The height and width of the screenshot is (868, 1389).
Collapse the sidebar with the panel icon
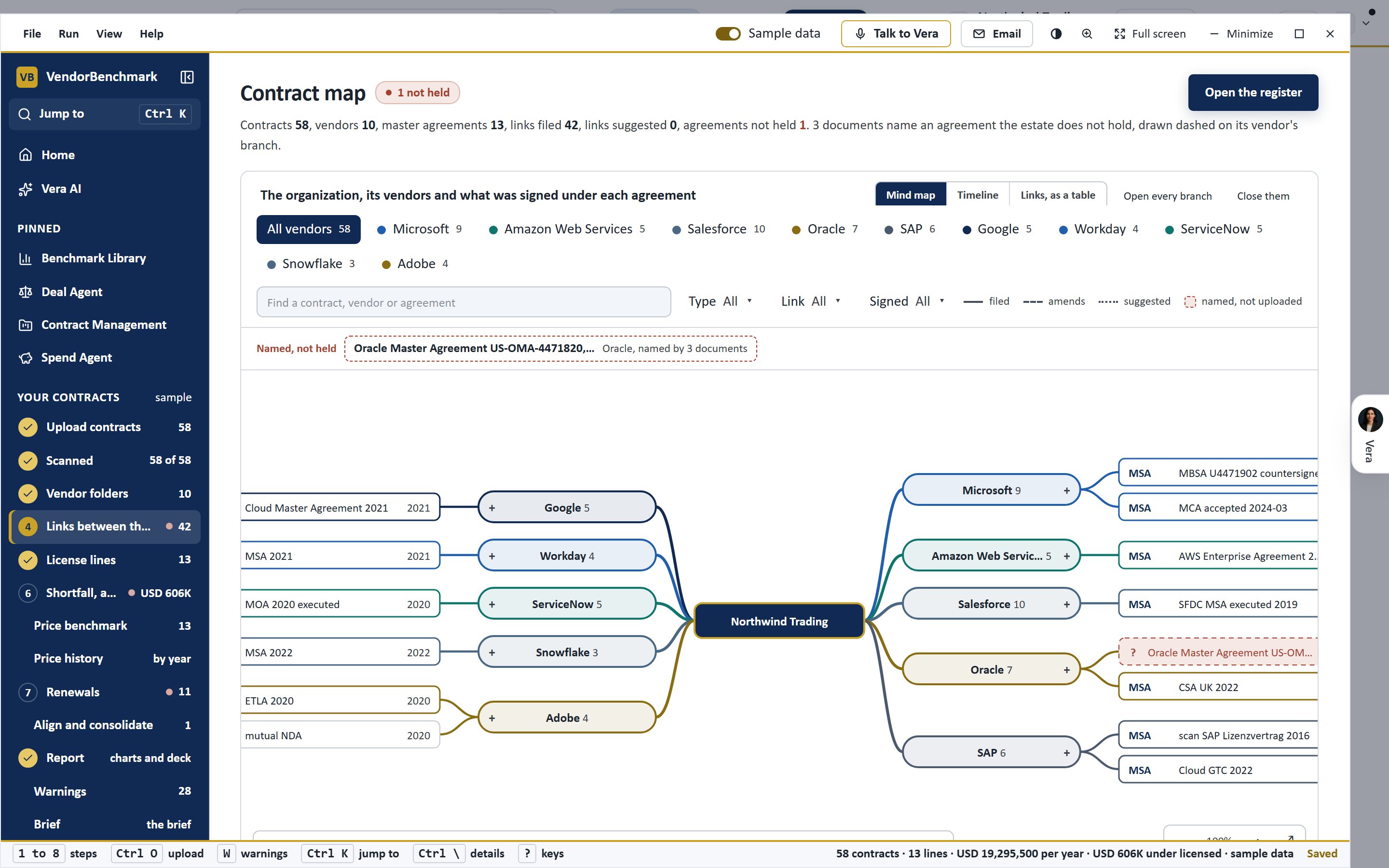[187, 77]
